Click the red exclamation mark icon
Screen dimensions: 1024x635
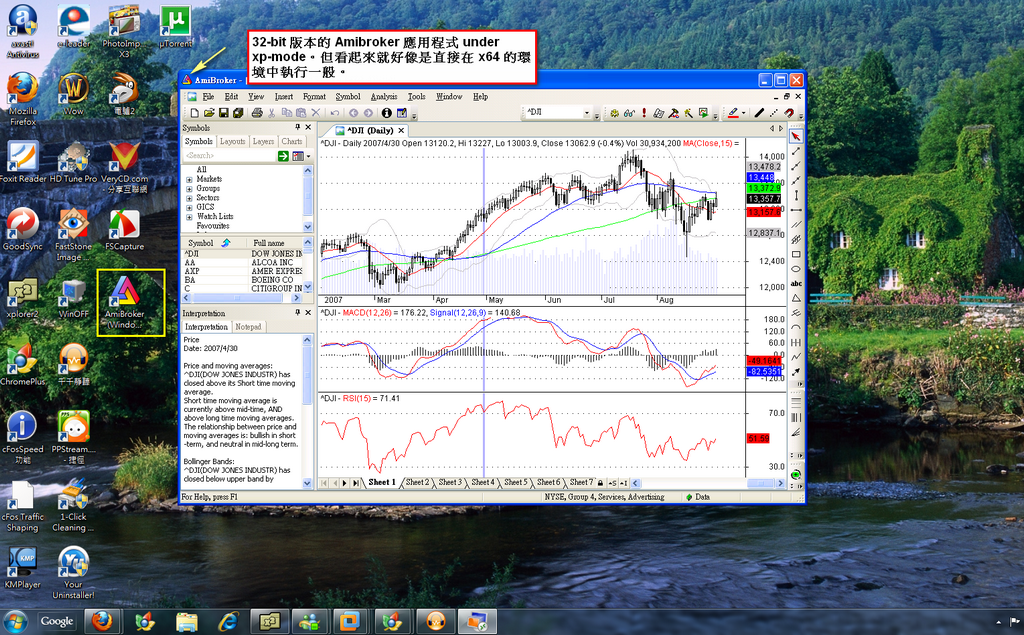pyautogui.click(x=644, y=113)
